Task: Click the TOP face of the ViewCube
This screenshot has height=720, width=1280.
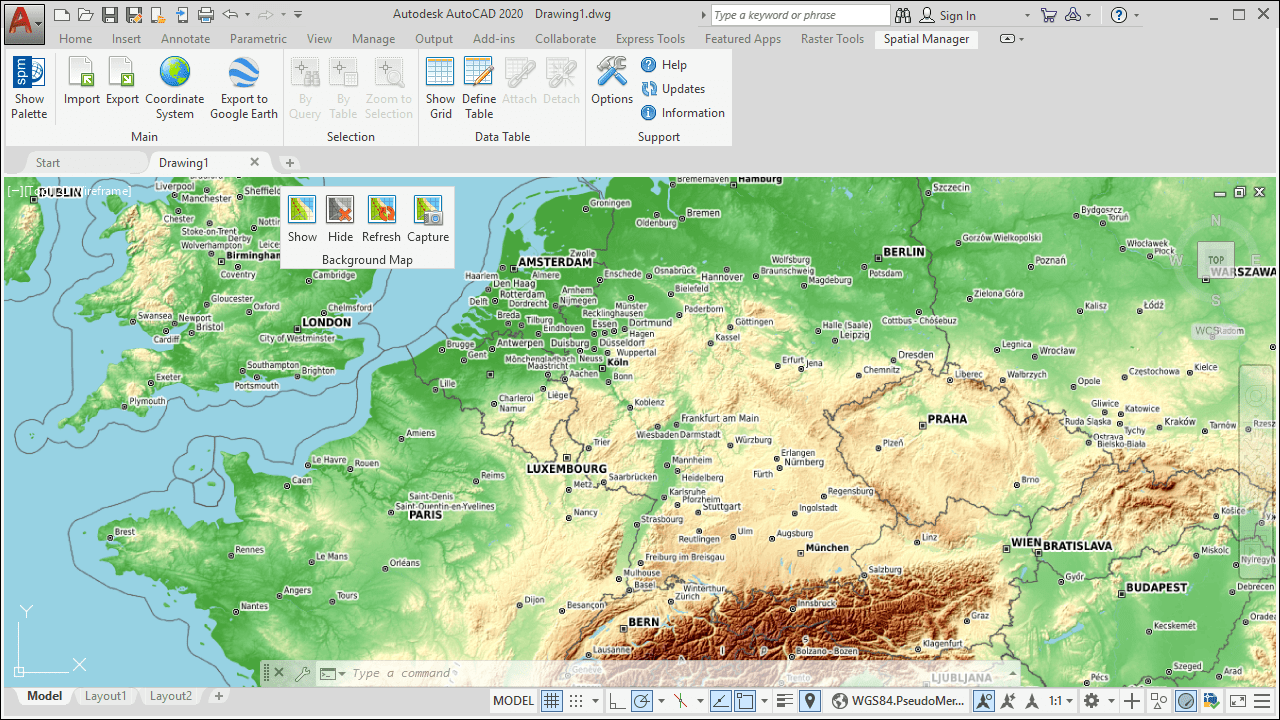Action: click(1216, 260)
